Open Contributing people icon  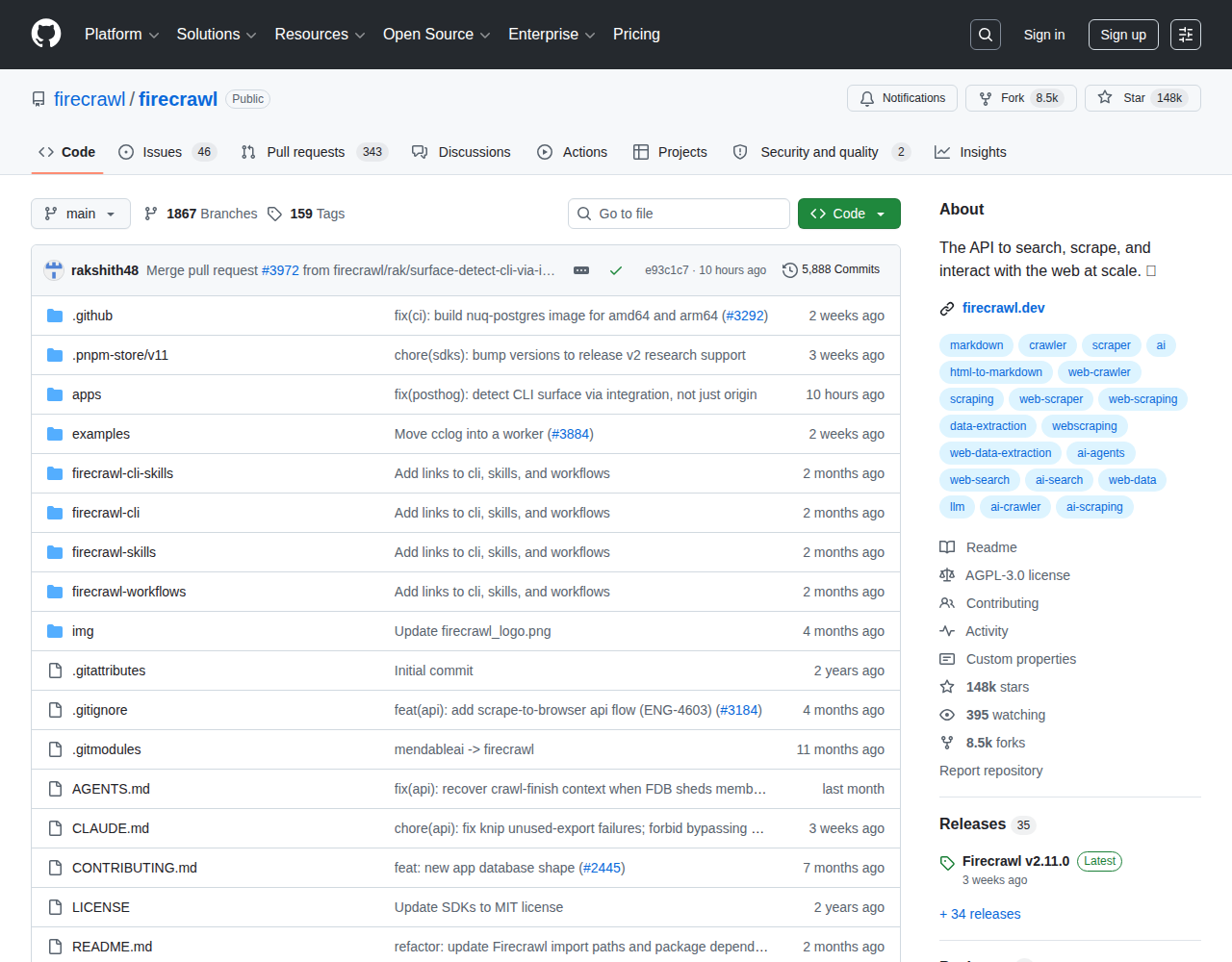click(947, 603)
